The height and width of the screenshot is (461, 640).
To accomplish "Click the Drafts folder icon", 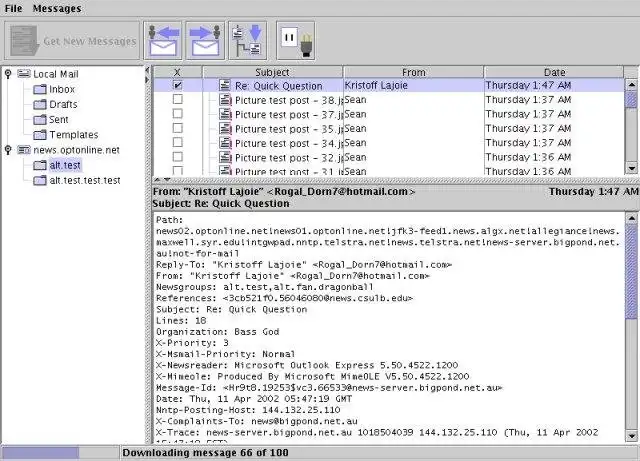I will pyautogui.click(x=40, y=104).
